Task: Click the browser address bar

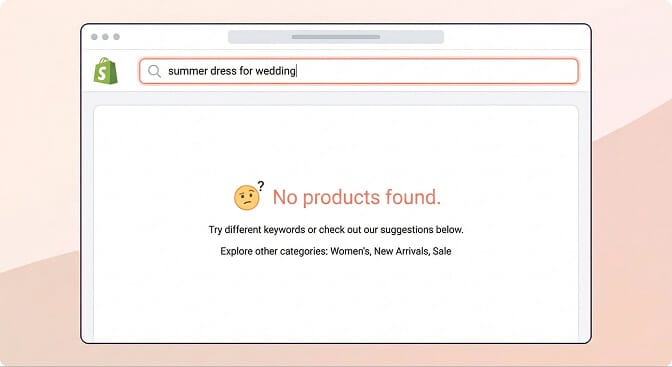Action: pos(336,37)
